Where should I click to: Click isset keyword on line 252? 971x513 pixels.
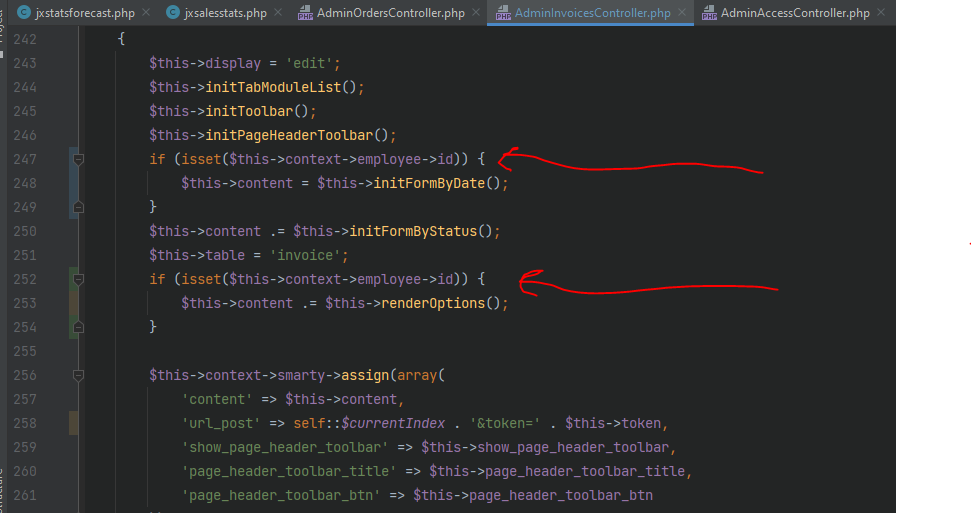pos(201,279)
